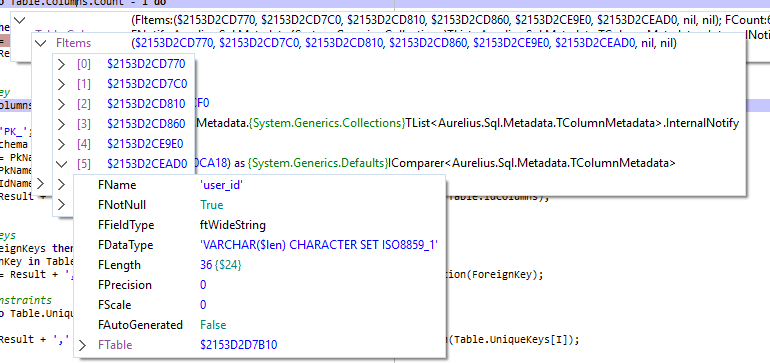The height and width of the screenshot is (363, 770).
Task: Select address $2153D2CEAD0 in item [5]
Action: [147, 164]
